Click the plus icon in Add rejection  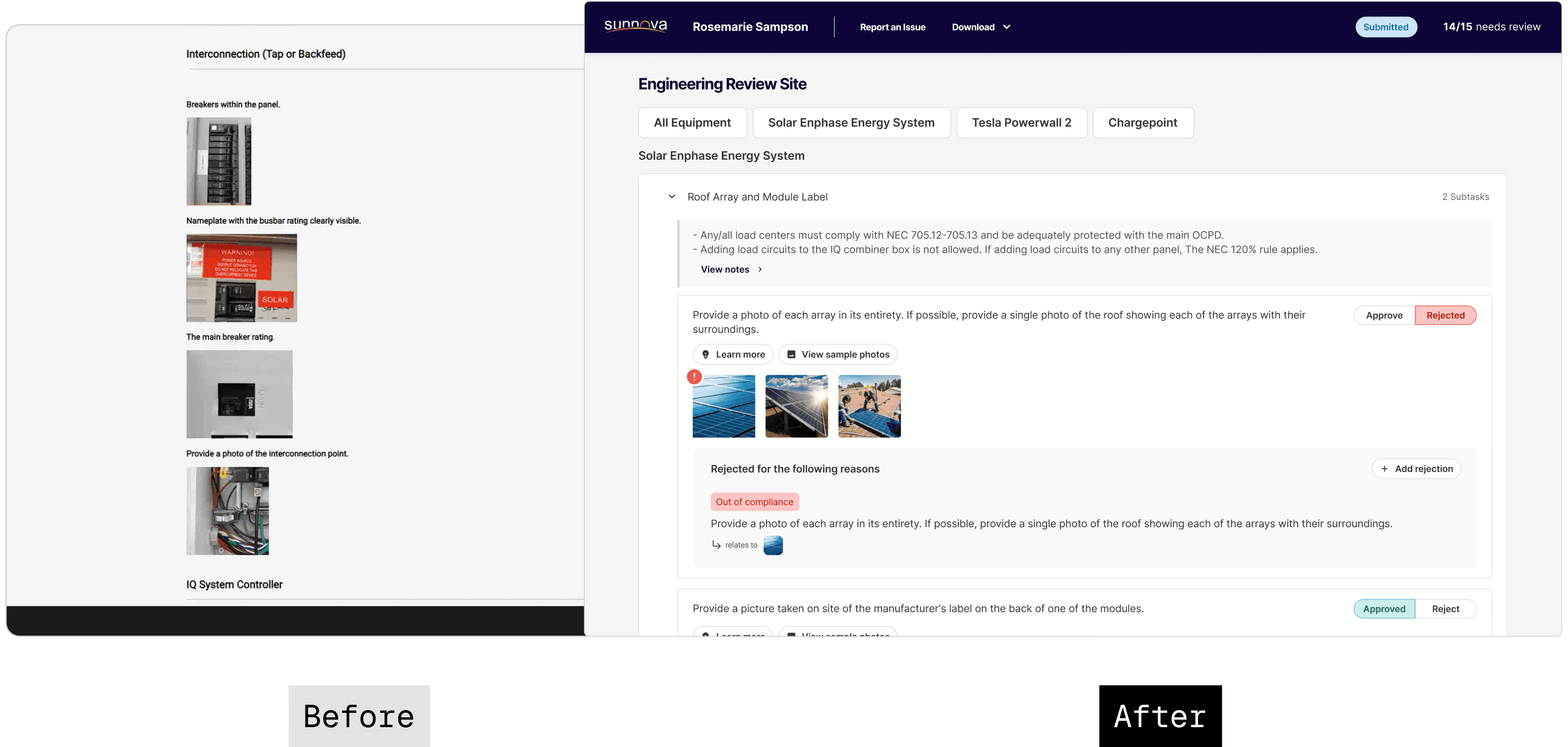1384,469
